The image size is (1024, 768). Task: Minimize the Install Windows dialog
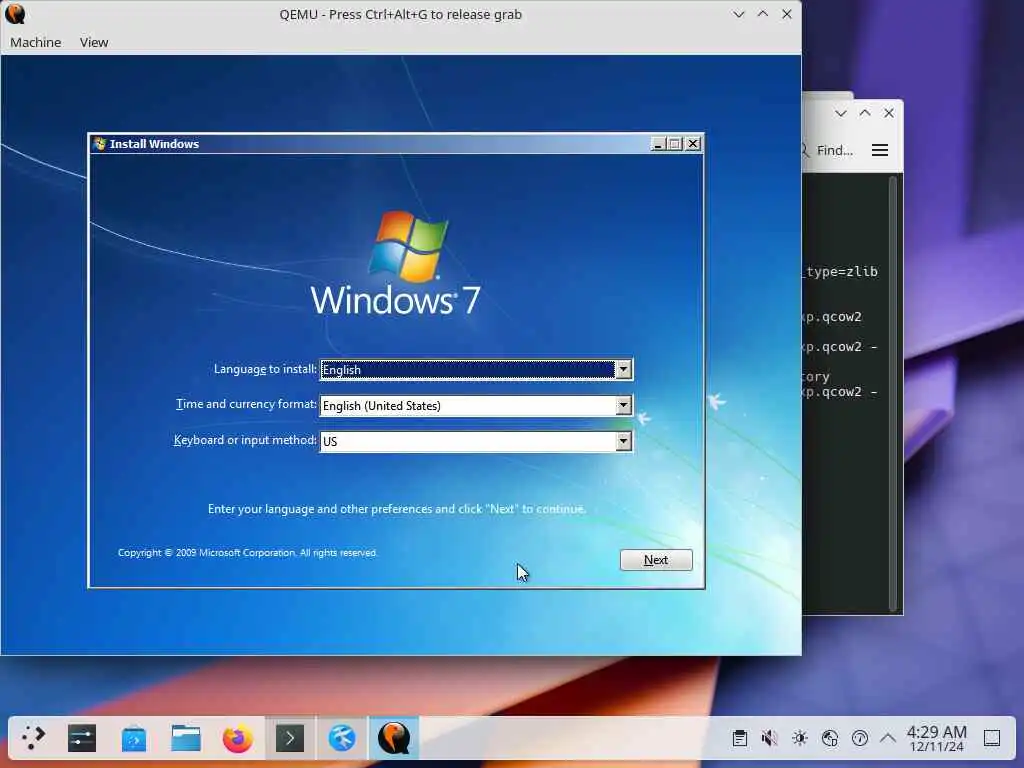658,144
